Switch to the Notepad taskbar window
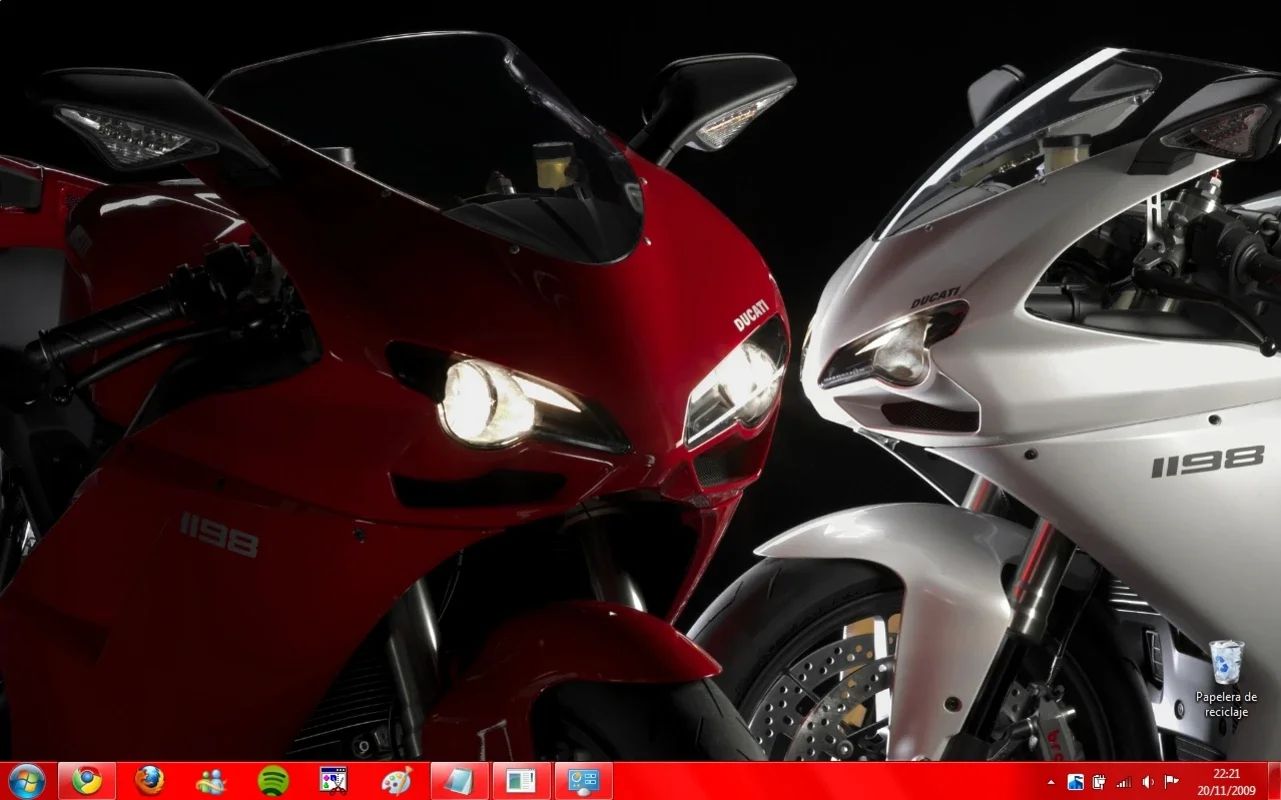The image size is (1281, 800). click(459, 781)
